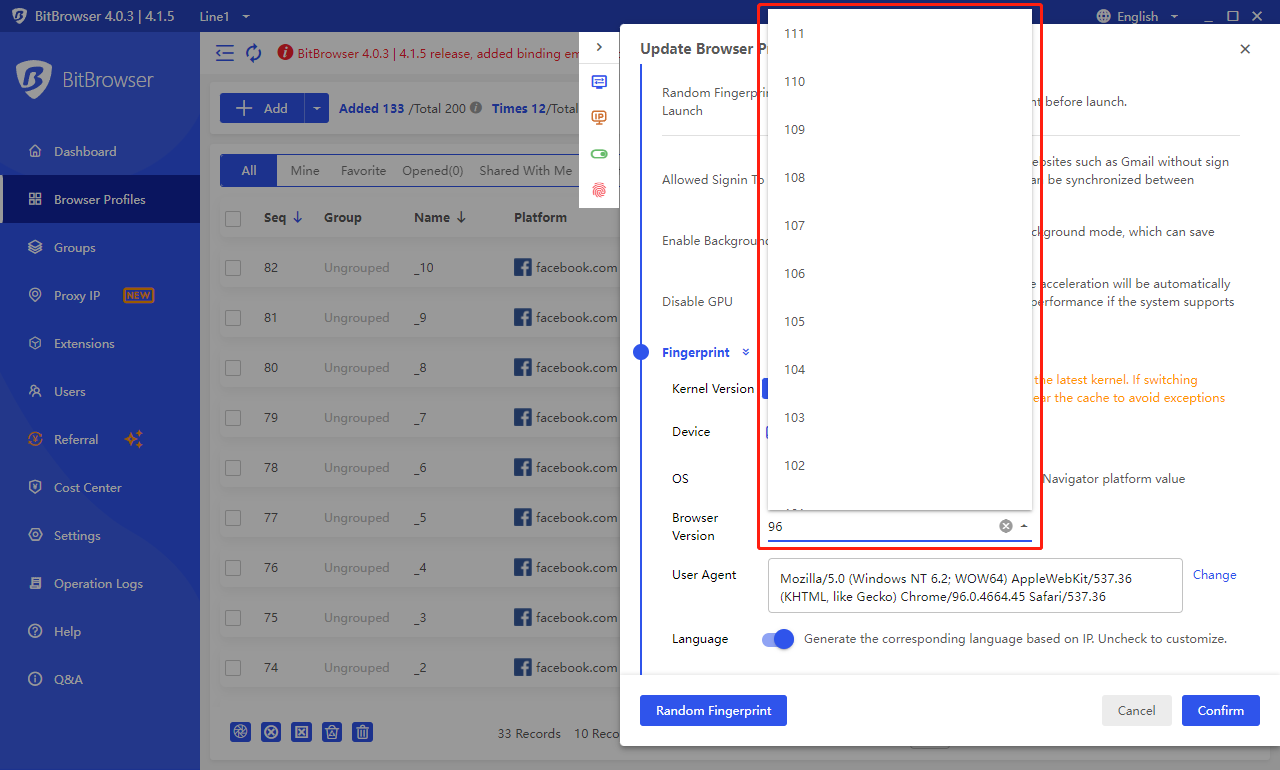Click the Cancel button in dialog

point(1136,710)
